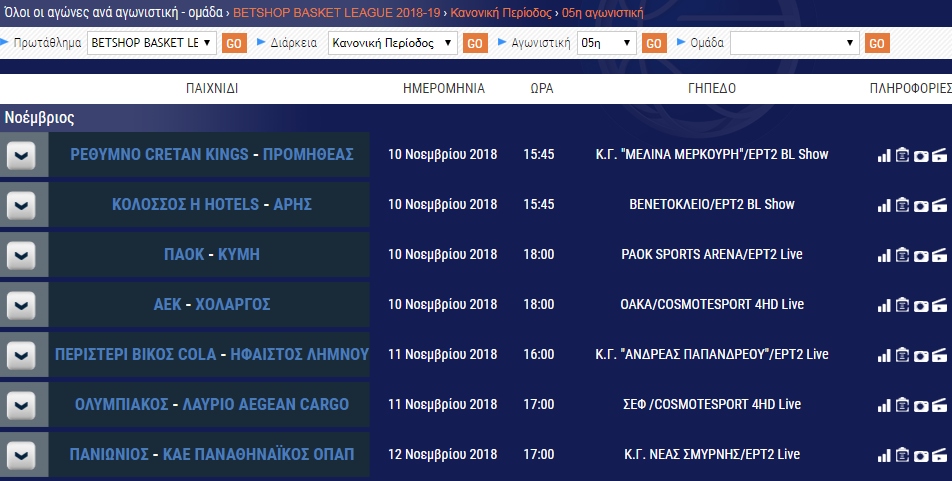952x481 pixels.
Task: Open ΟΛΥΜΠΙΑΚΟΣ team link
Action: [121, 404]
